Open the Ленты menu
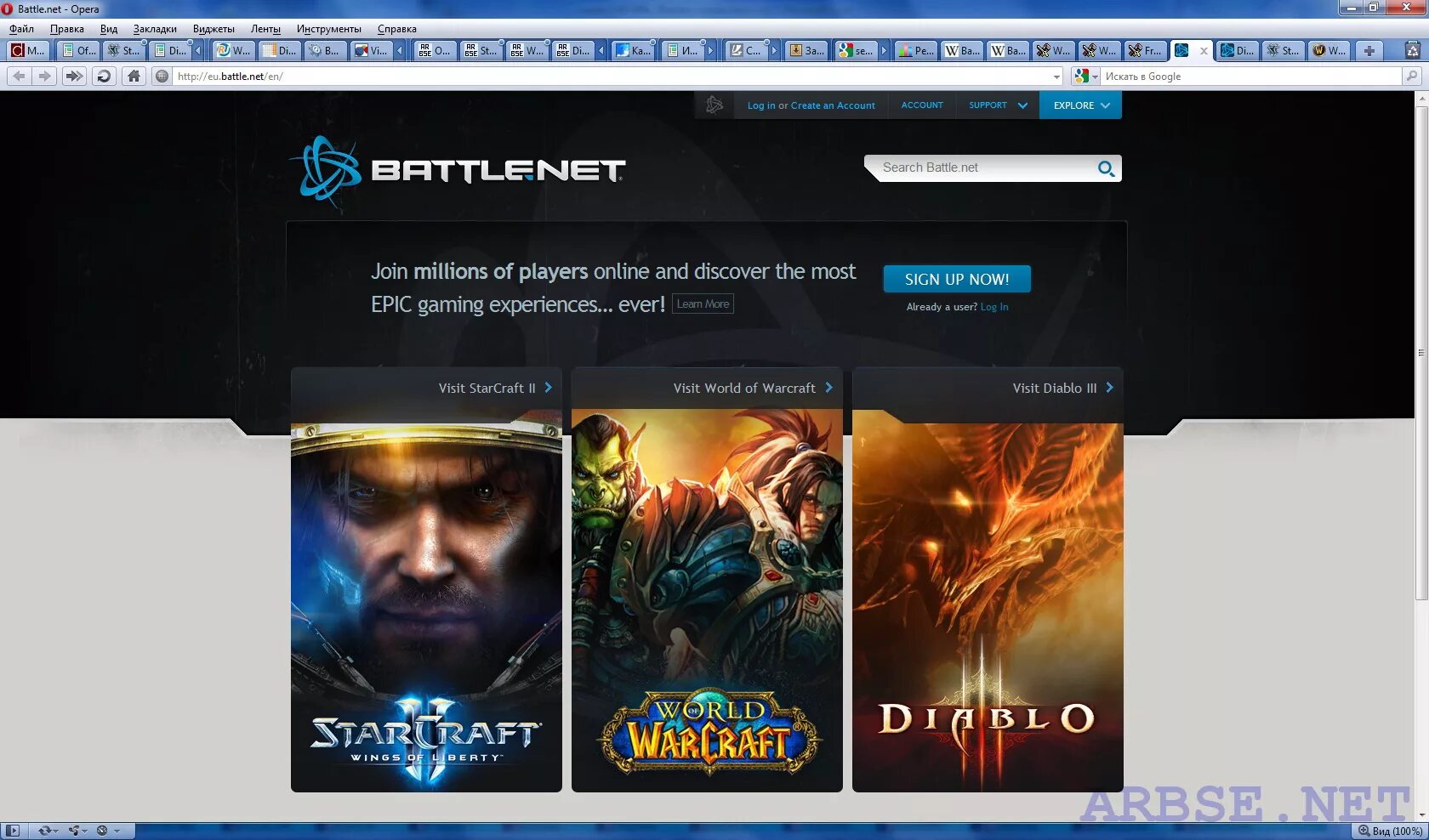 265,29
